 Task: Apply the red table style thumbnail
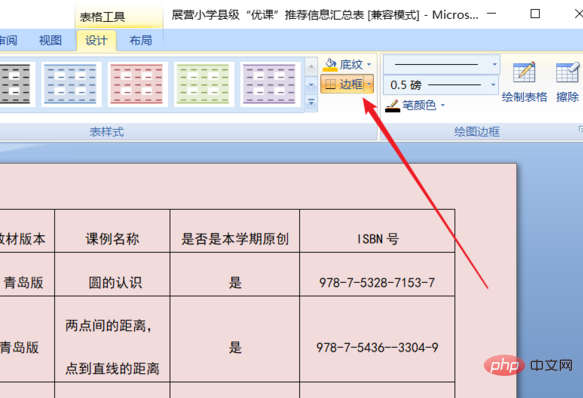[137, 84]
